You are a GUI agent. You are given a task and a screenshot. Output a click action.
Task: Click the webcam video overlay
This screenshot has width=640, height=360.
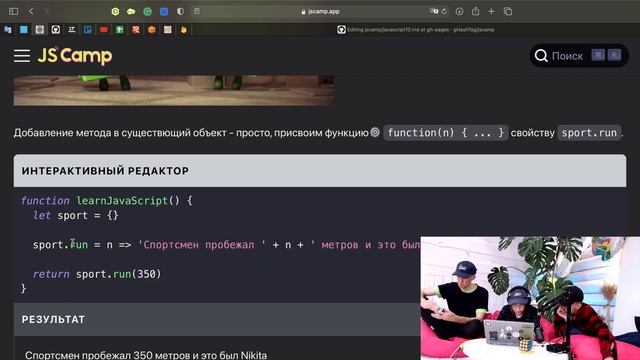tap(530, 298)
